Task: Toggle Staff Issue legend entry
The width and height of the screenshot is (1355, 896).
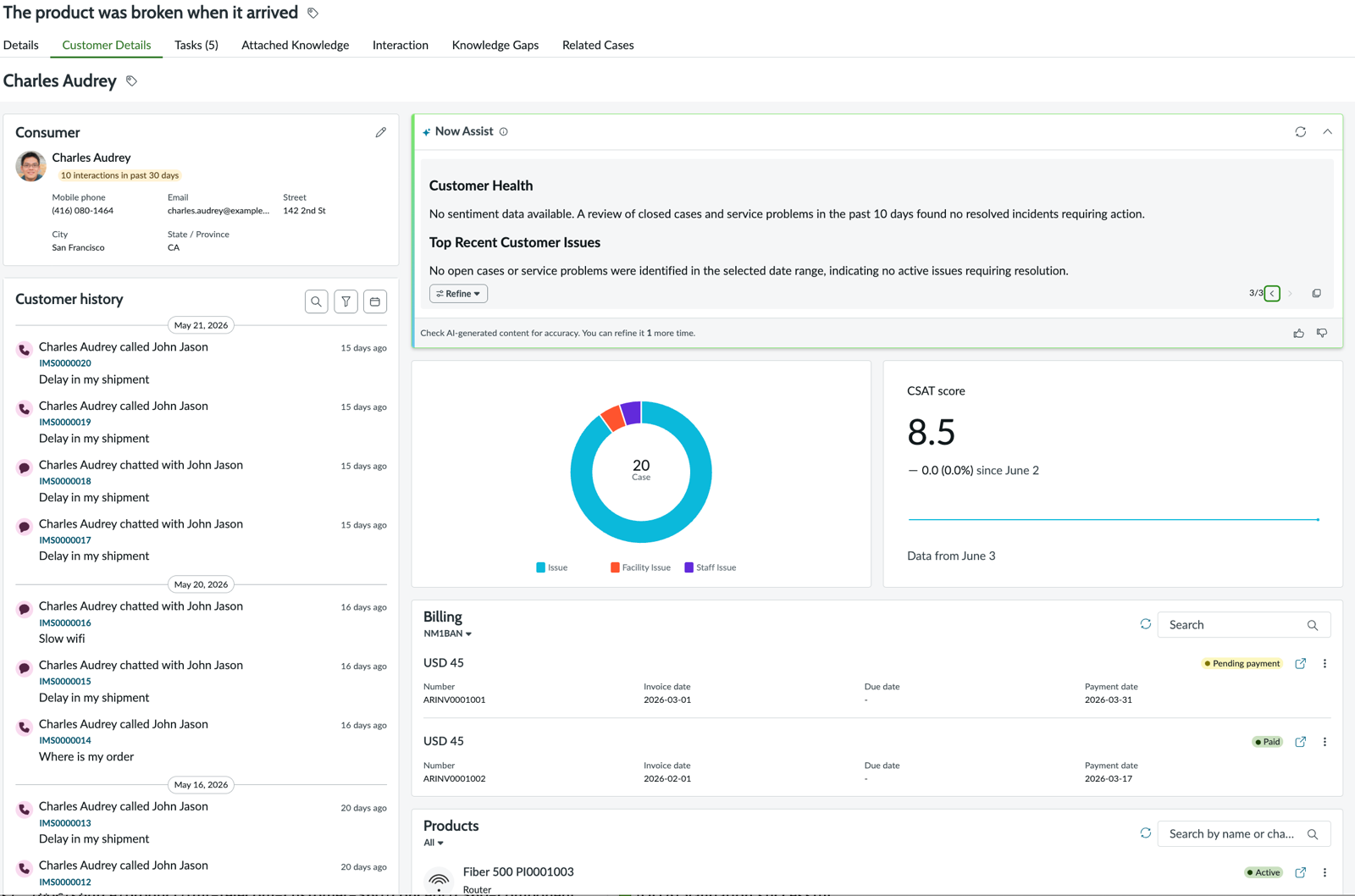Action: point(711,567)
